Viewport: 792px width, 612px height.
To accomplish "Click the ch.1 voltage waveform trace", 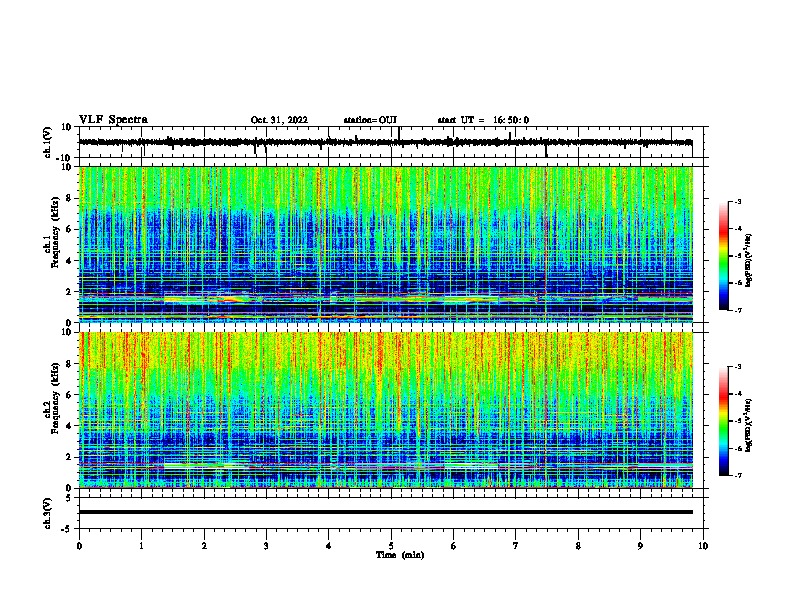I will point(386,142).
